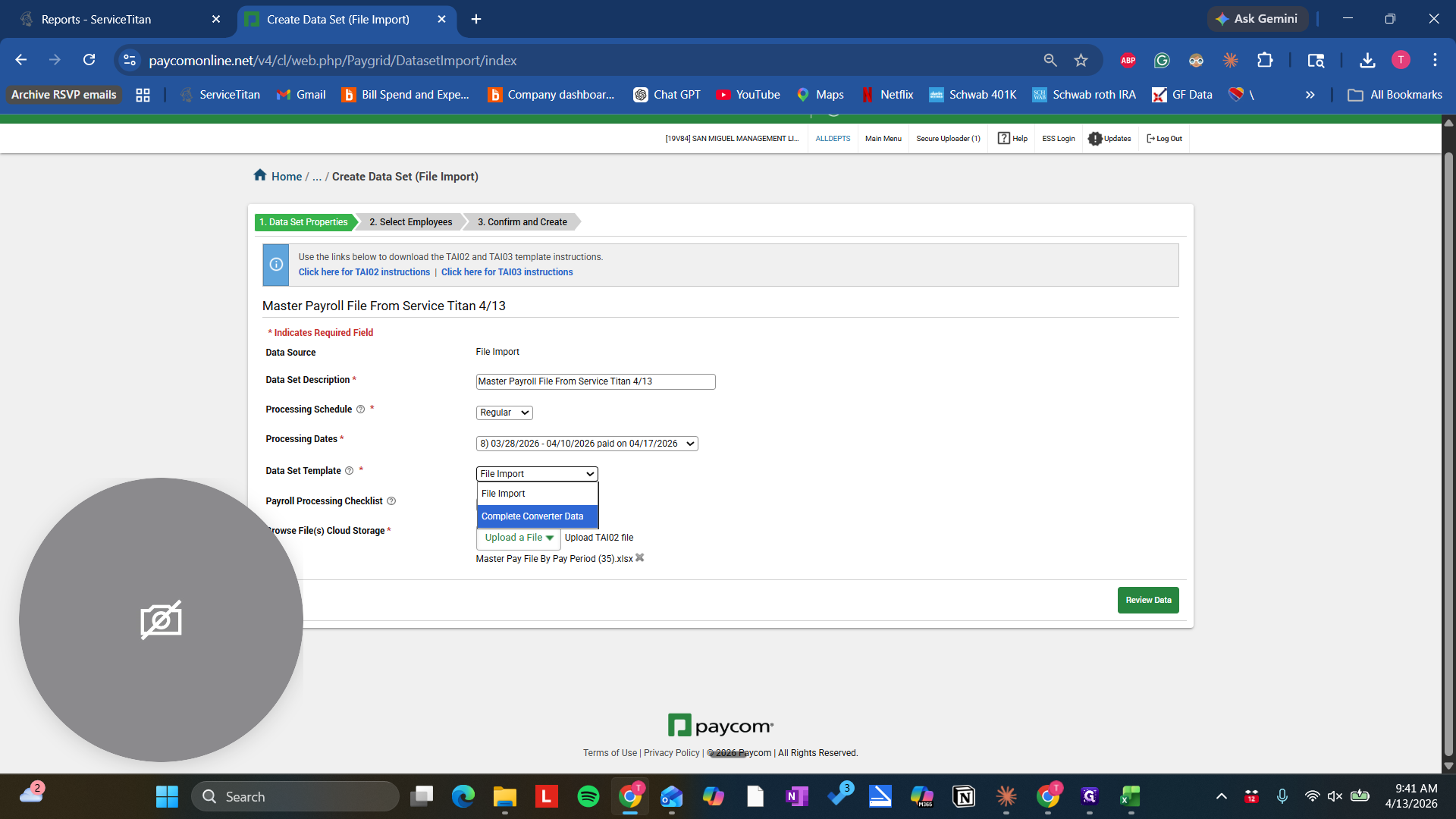Image resolution: width=1456 pixels, height=819 pixels.
Task: Switch to the Select Employees step
Action: [x=410, y=221]
